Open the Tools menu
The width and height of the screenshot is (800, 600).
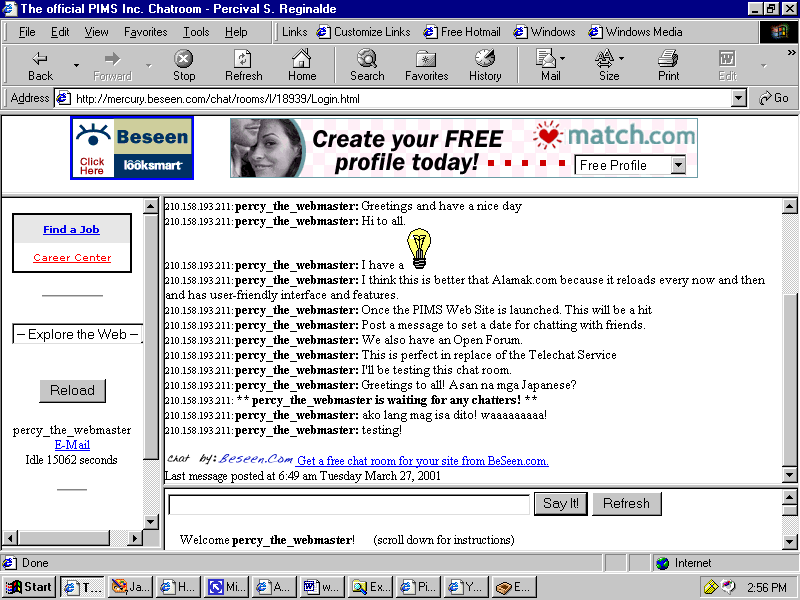pos(196,32)
